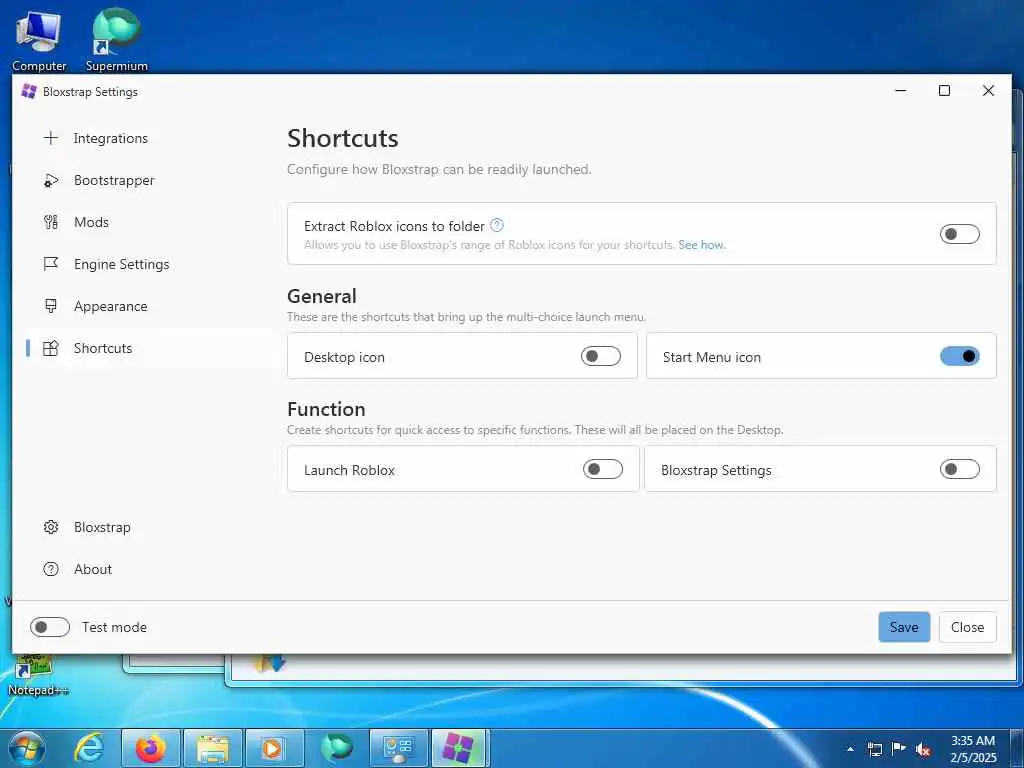Viewport: 1024px width, 768px height.
Task: Select the Shortcuts page label
Action: pos(103,348)
